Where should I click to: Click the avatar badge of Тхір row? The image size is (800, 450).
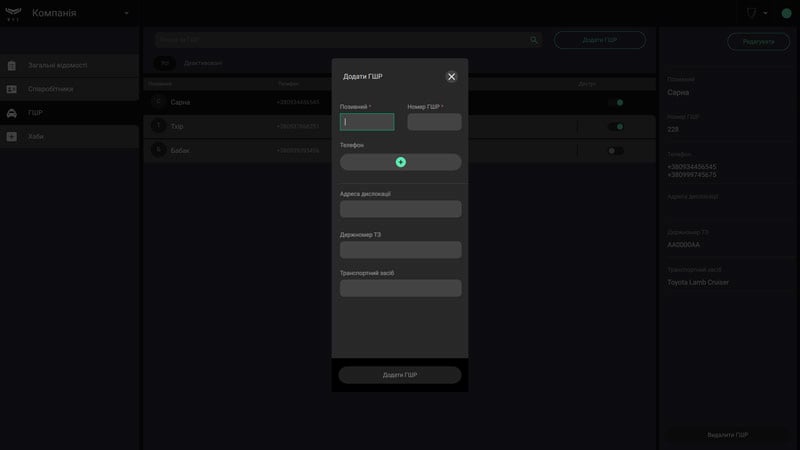tap(158, 126)
